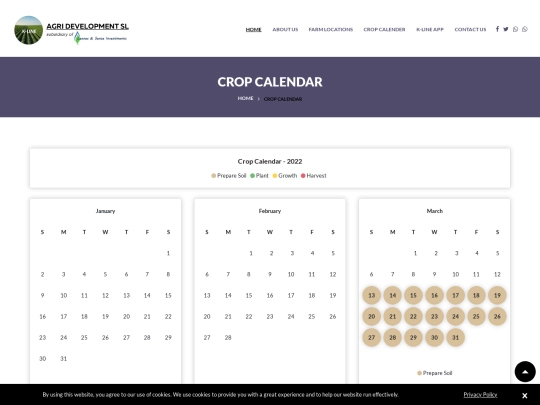This screenshot has height=405, width=540.
Task: Open the Twitter social icon
Action: (x=506, y=29)
